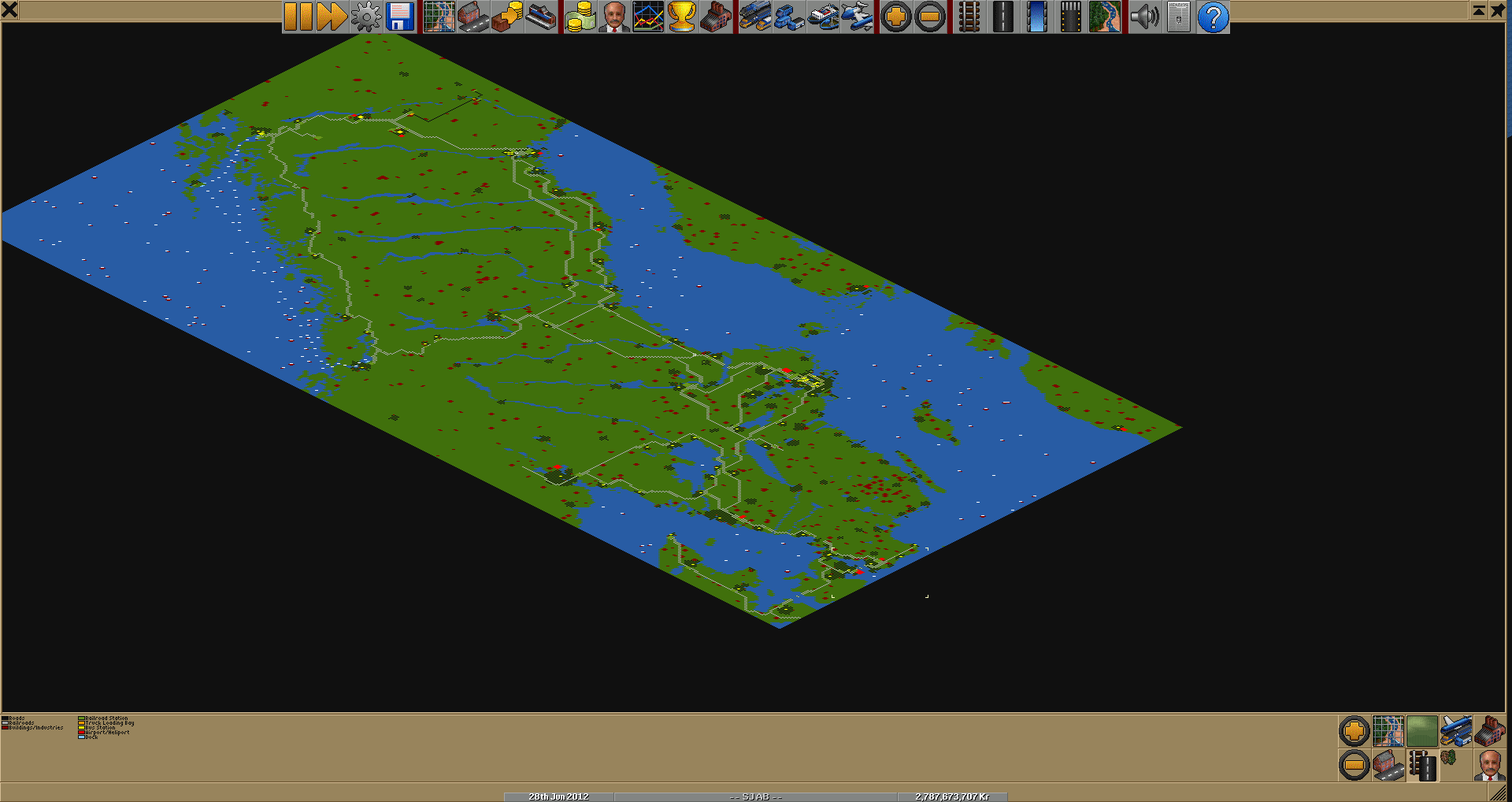1512x802 pixels.
Task: Click the floppy disk save game icon
Action: (400, 17)
